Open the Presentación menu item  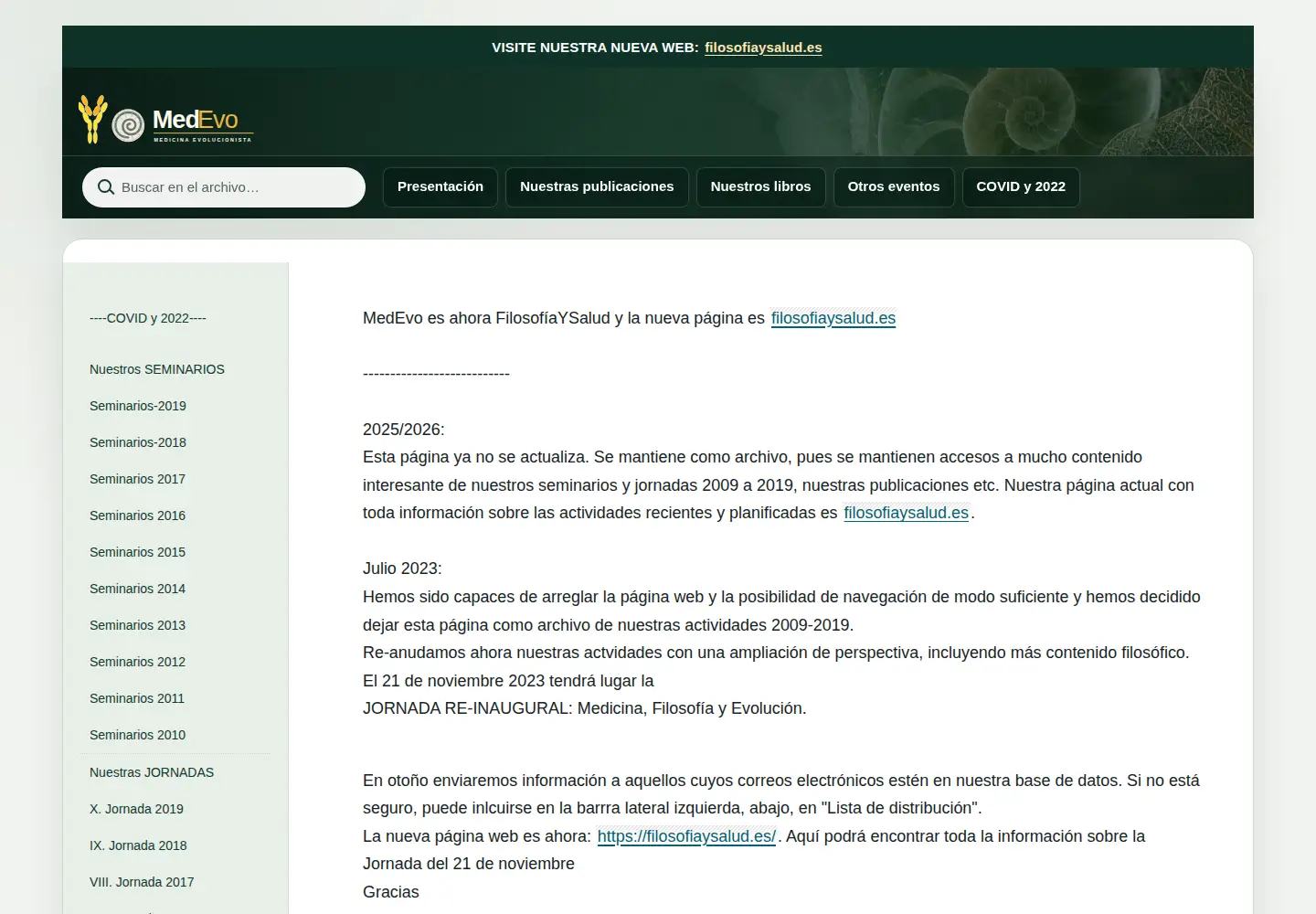click(x=440, y=186)
